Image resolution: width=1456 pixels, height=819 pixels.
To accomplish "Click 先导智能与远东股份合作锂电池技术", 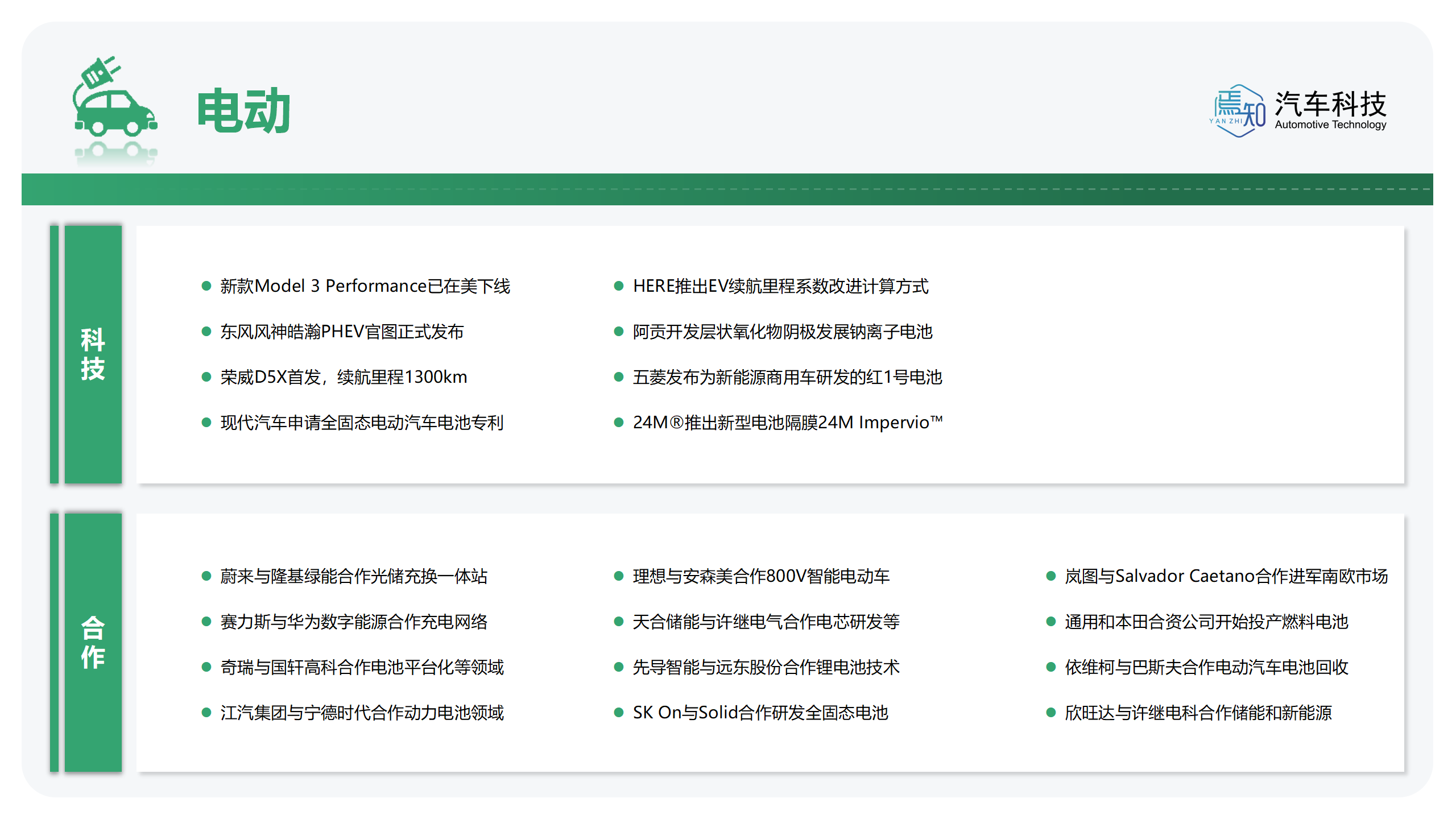I will (766, 667).
